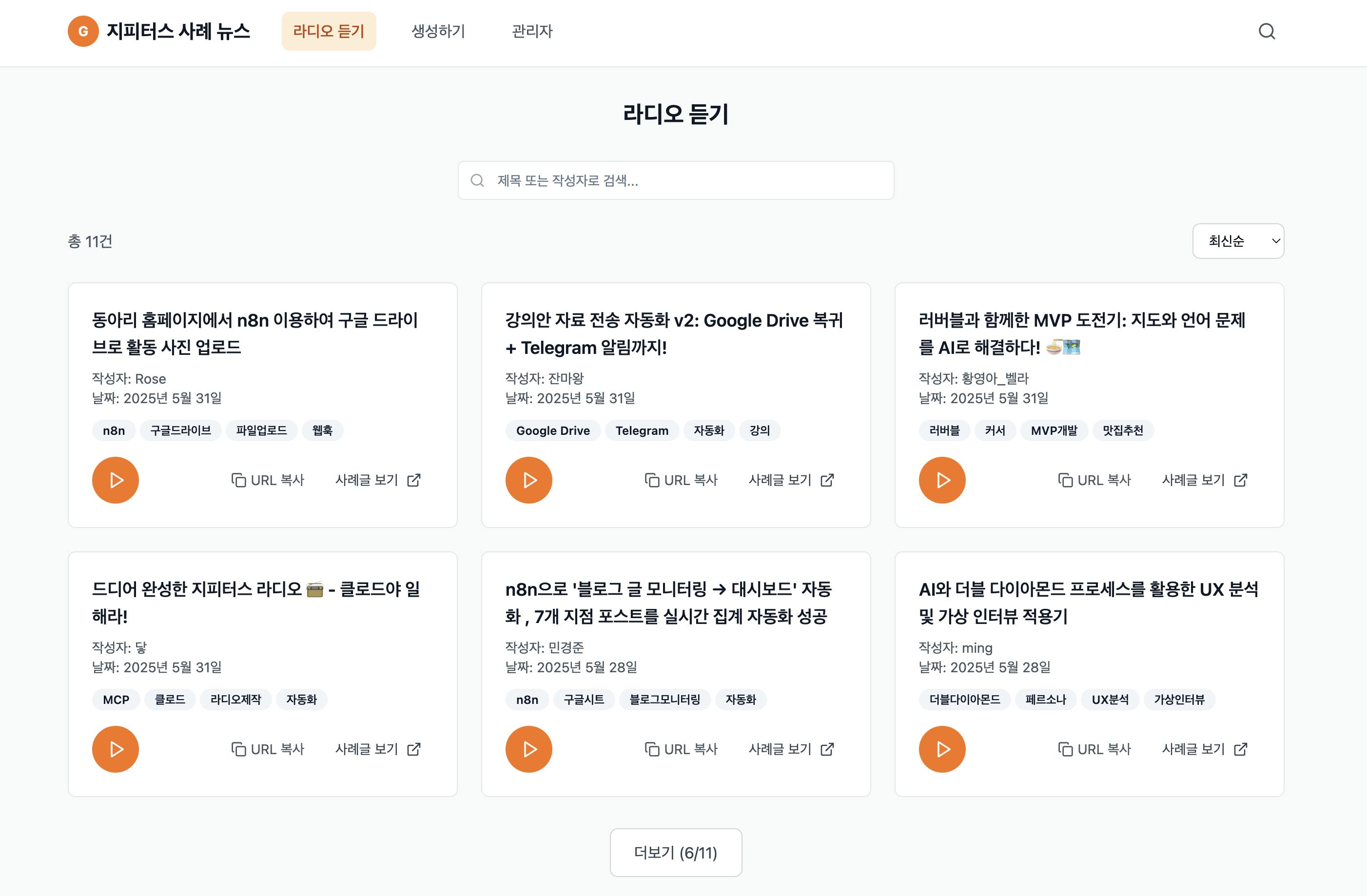This screenshot has width=1367, height=896.
Task: Switch to the 생성하기 tab
Action: [438, 31]
